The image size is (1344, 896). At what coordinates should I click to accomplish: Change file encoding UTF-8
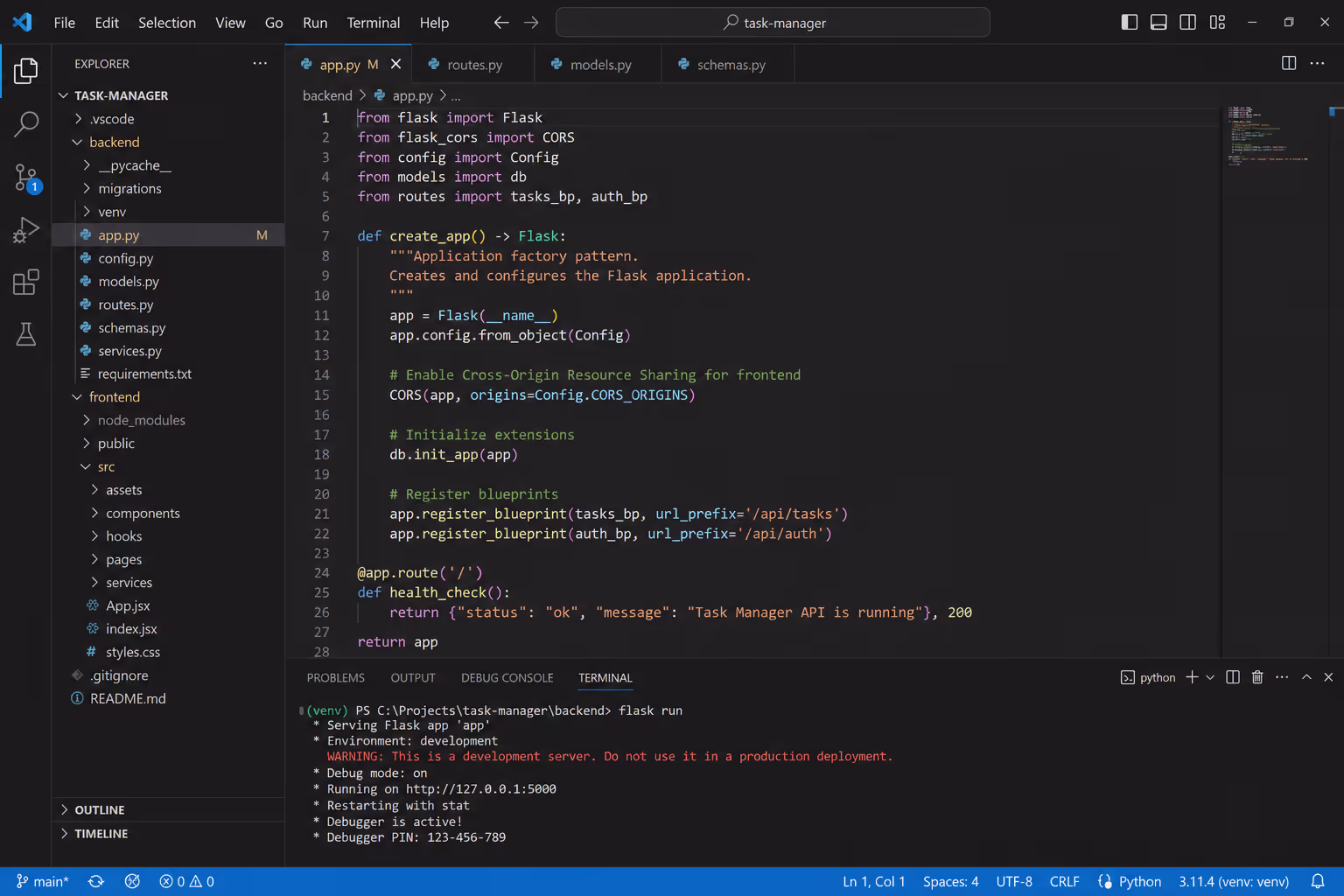tap(1014, 881)
